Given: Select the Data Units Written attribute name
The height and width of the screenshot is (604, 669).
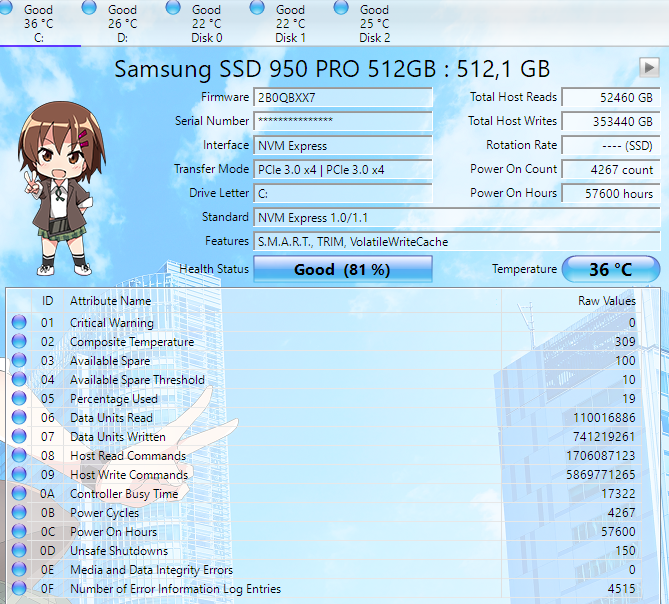Looking at the screenshot, I should [118, 437].
